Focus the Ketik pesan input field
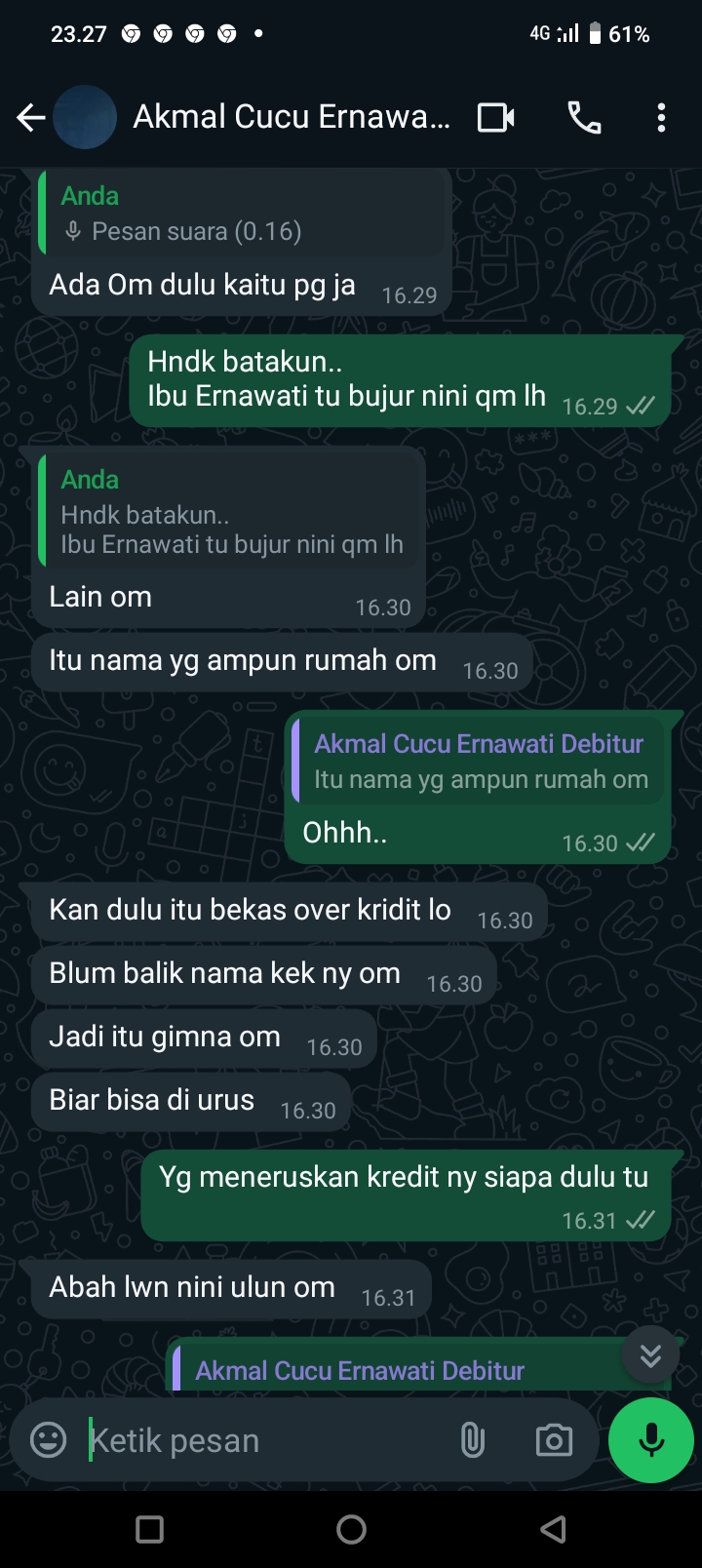The height and width of the screenshot is (1568, 702). click(268, 1440)
